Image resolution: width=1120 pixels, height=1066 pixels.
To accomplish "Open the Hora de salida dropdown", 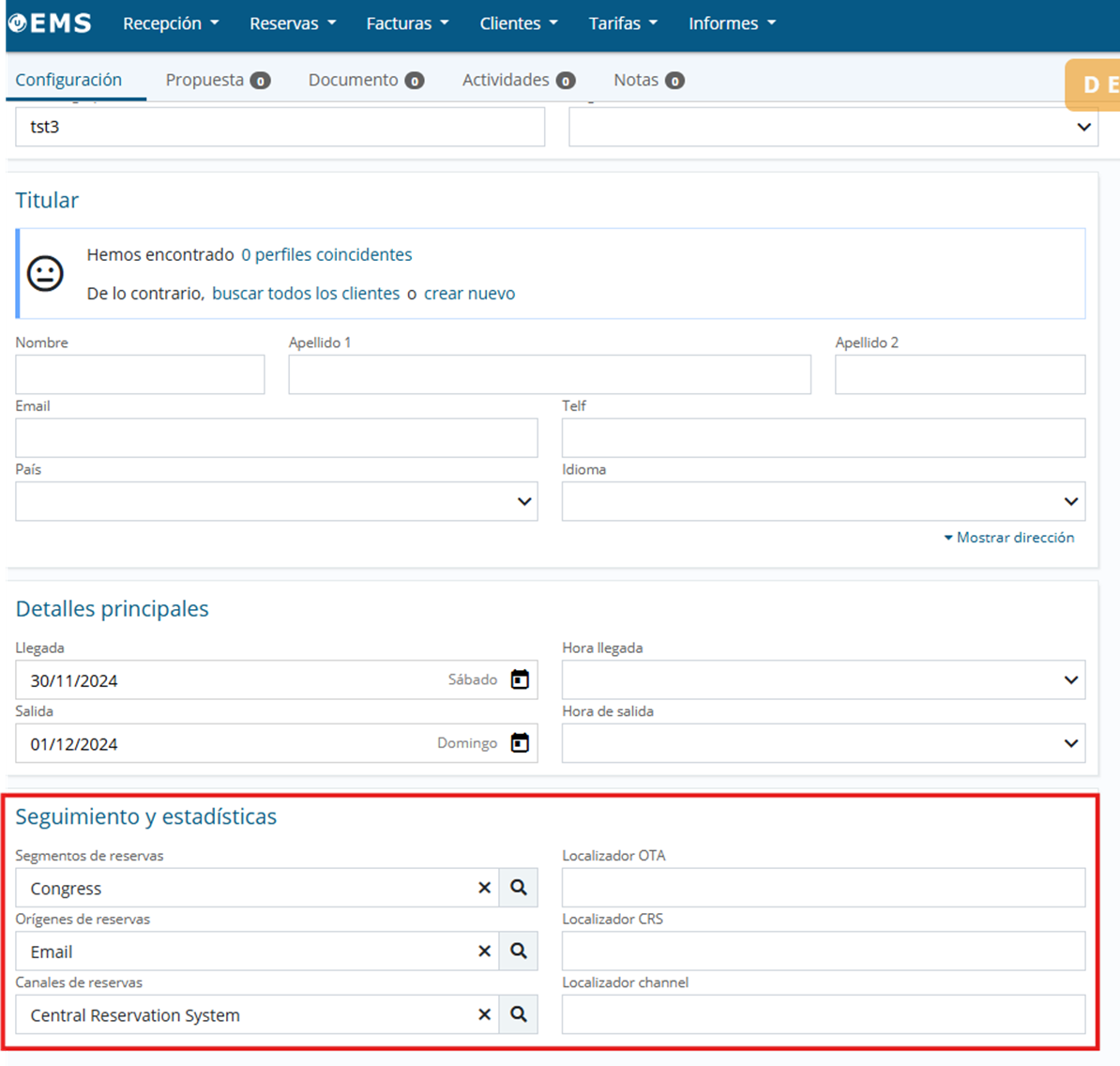I will click(1071, 743).
